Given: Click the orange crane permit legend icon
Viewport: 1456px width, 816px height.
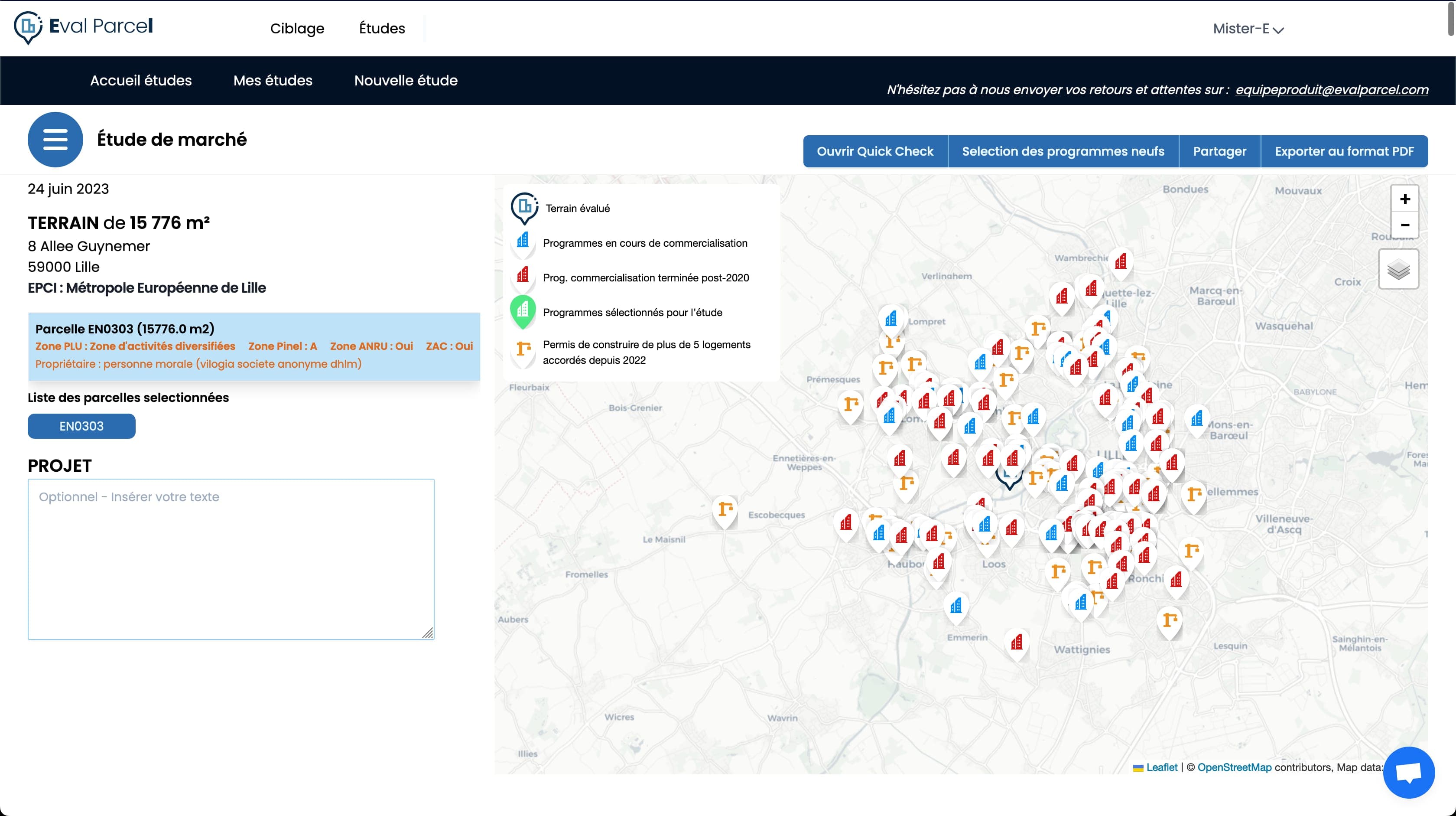Looking at the screenshot, I should click(x=523, y=351).
